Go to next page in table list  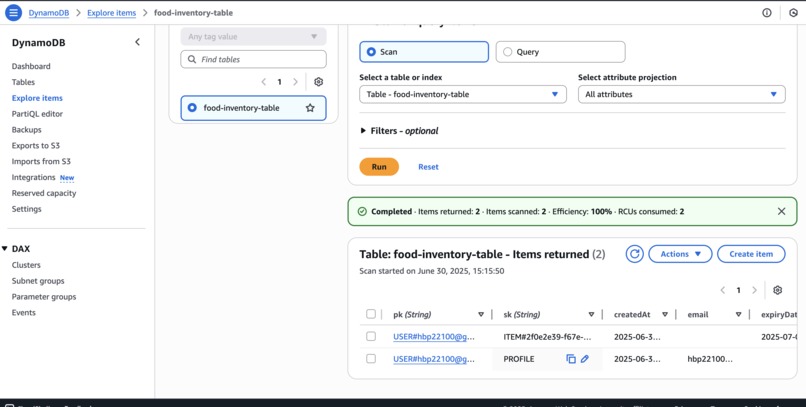(x=295, y=82)
